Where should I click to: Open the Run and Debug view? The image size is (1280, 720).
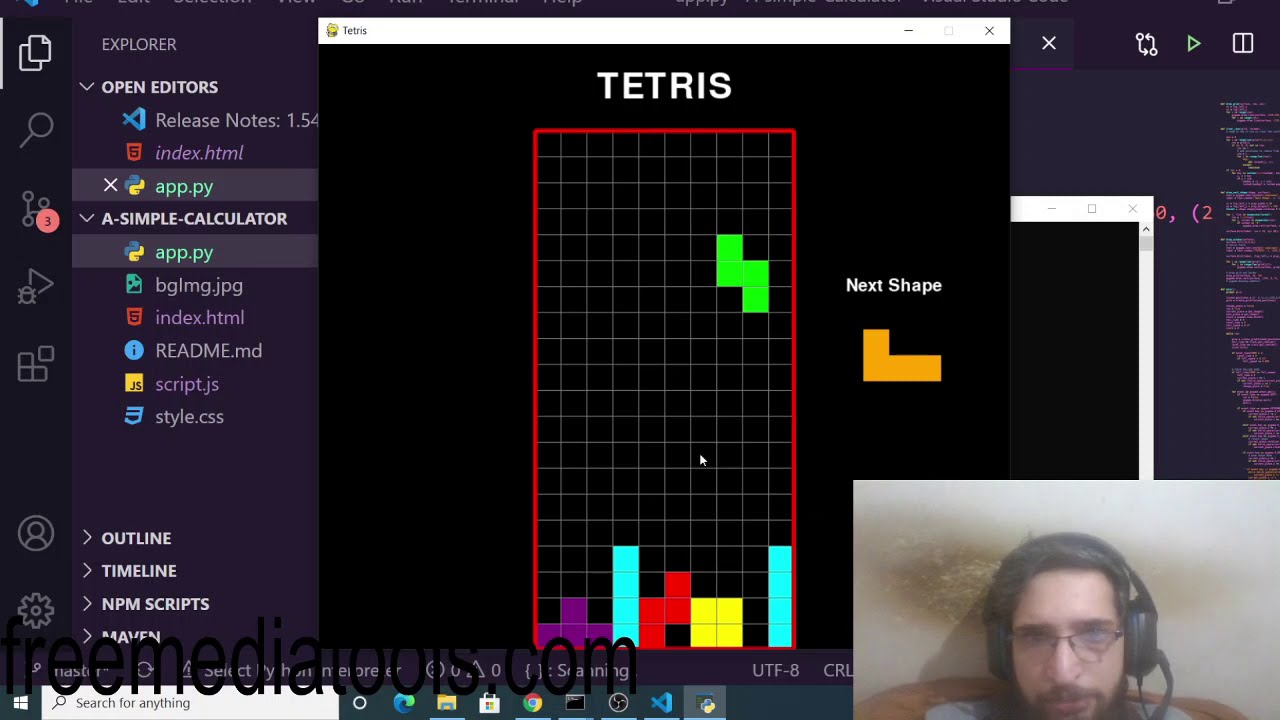coord(36,287)
